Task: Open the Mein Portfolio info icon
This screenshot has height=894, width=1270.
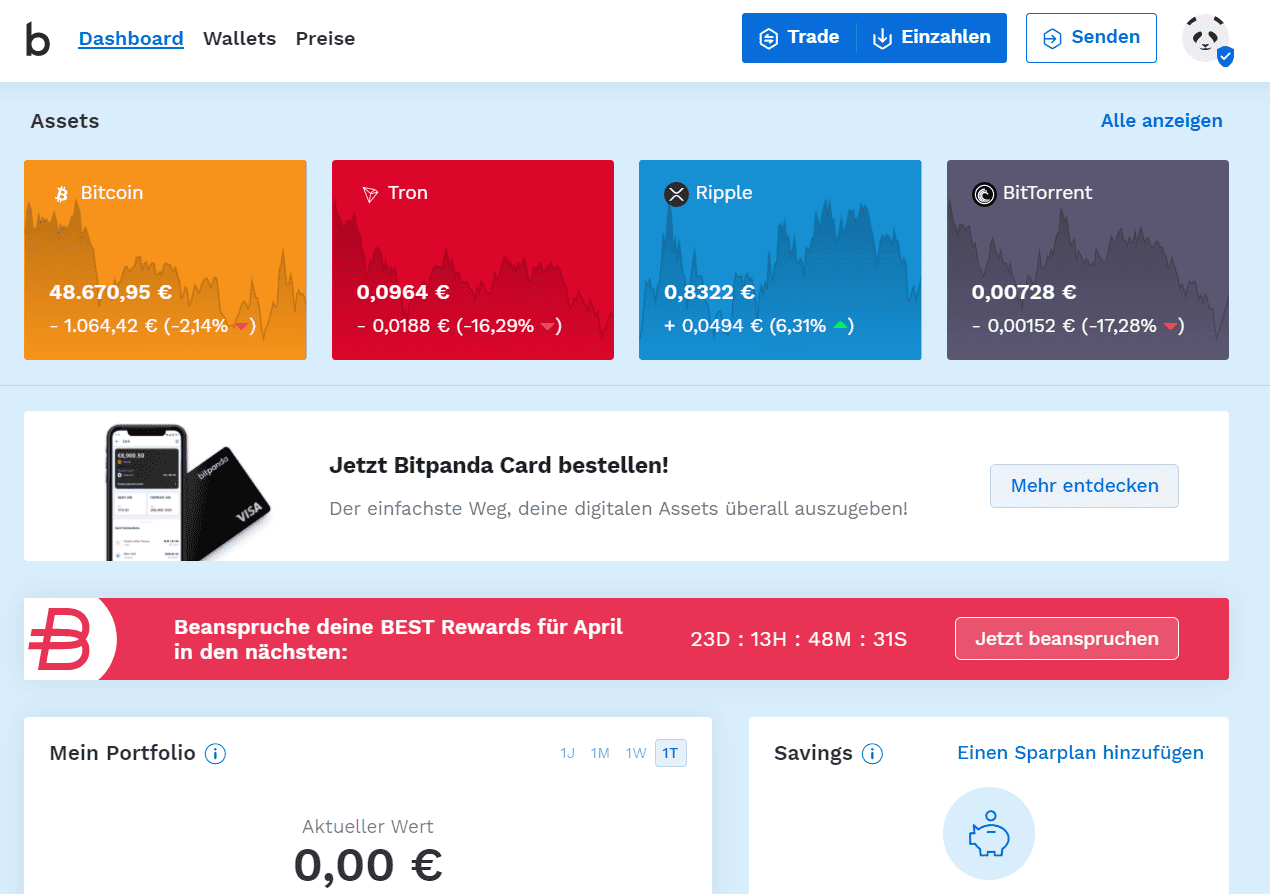Action: point(215,754)
